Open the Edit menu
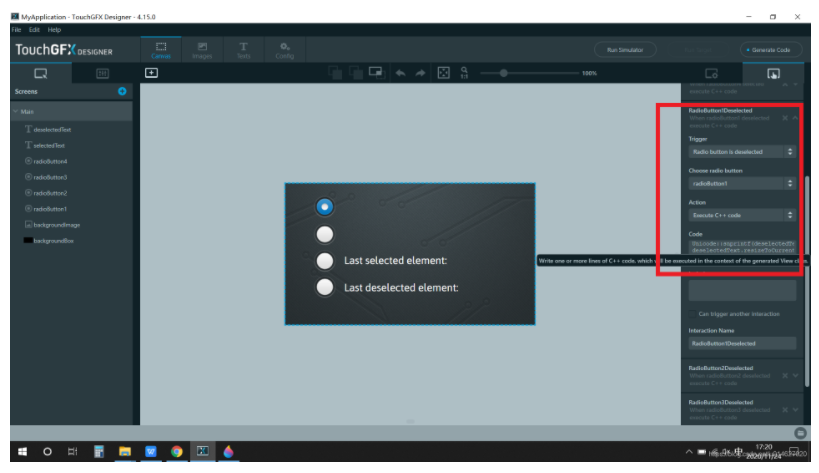This screenshot has height=473, width=819. 34,30
